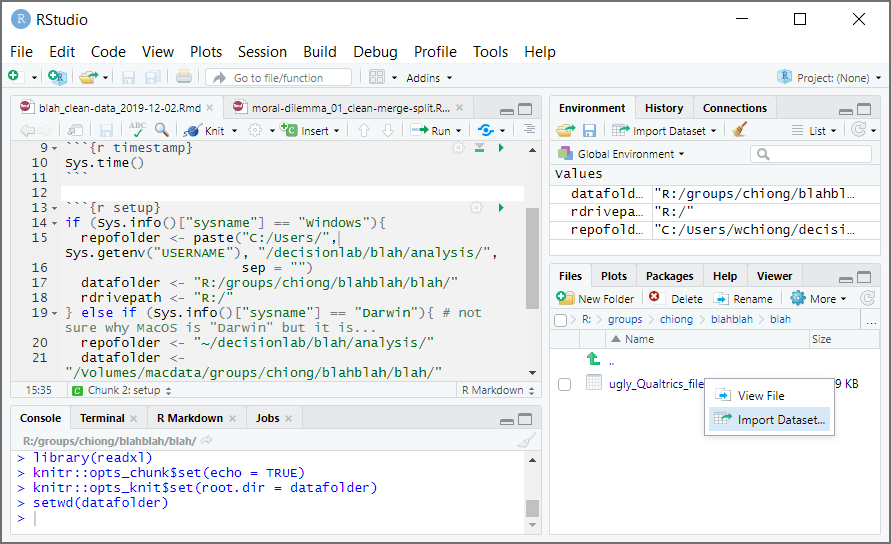Image resolution: width=891 pixels, height=544 pixels.
Task: Check the ugly_Qualtrics_file checkbox
Action: [564, 384]
